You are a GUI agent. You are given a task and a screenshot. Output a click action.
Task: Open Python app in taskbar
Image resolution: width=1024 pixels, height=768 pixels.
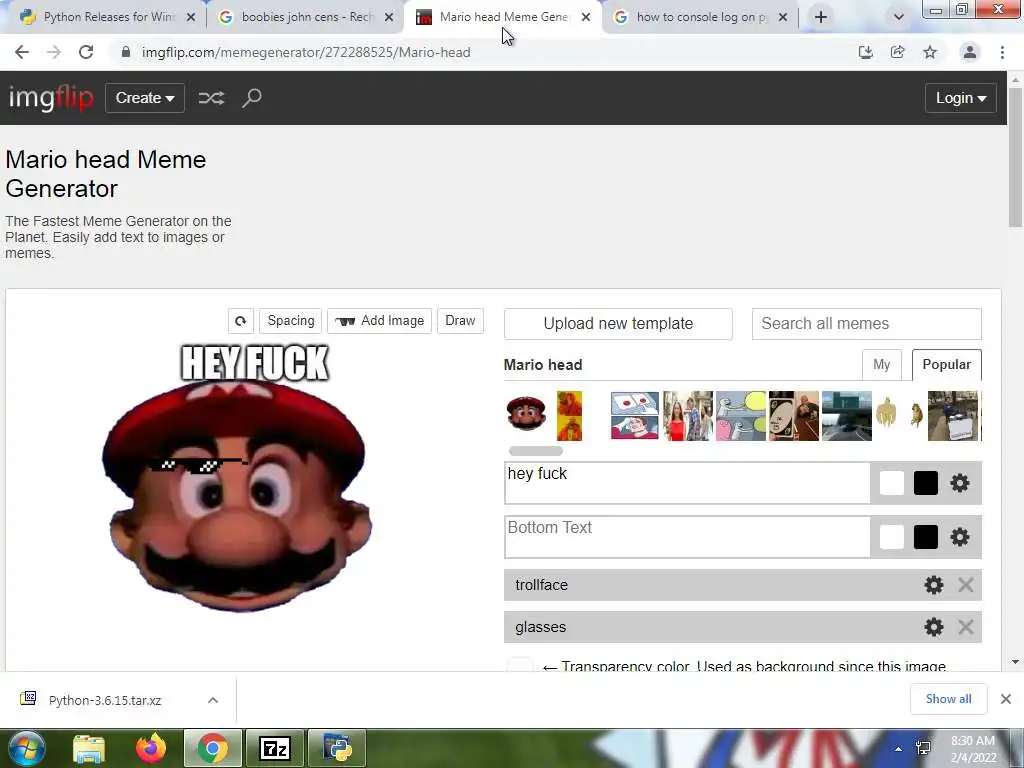[337, 748]
